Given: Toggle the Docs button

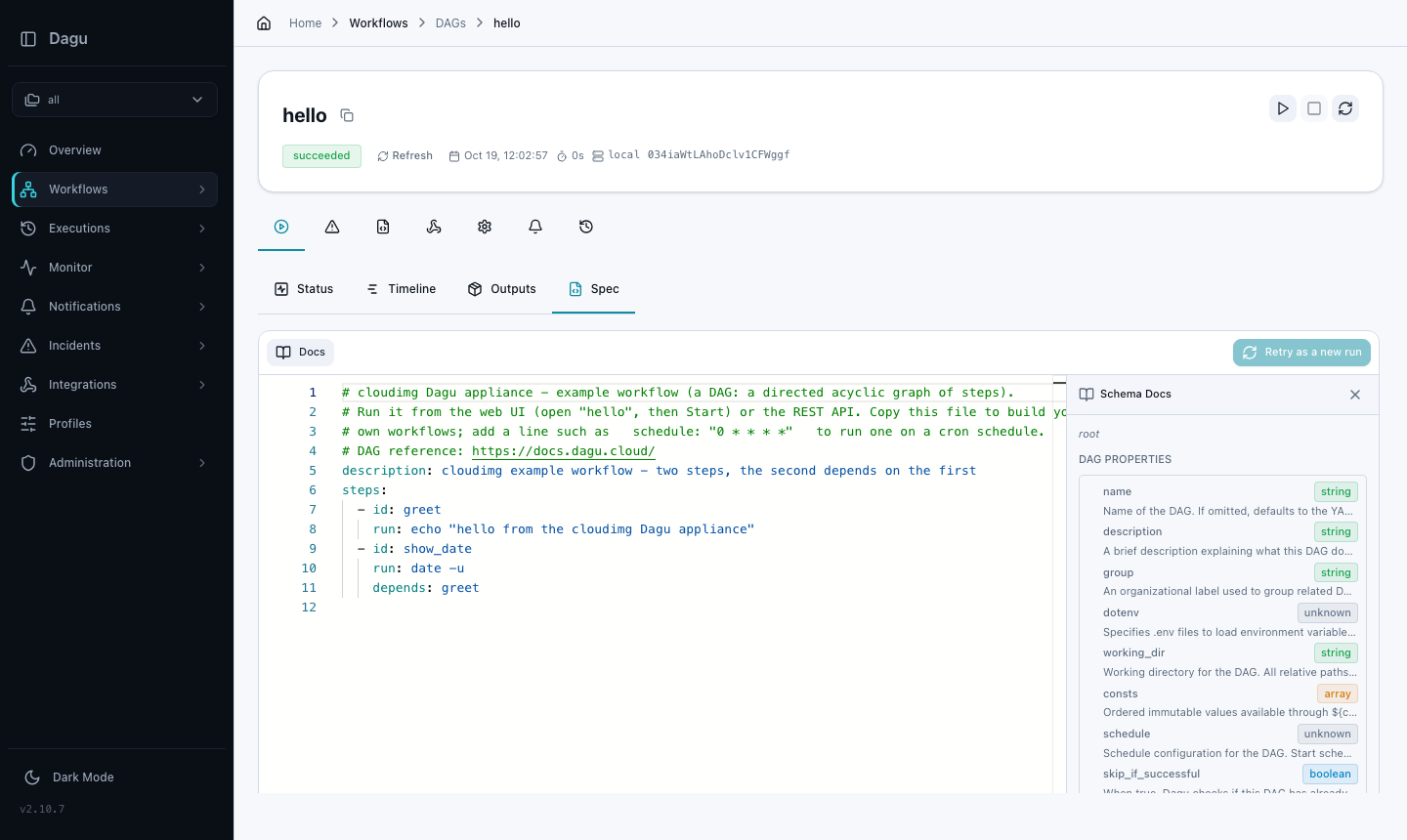Looking at the screenshot, I should pyautogui.click(x=301, y=353).
